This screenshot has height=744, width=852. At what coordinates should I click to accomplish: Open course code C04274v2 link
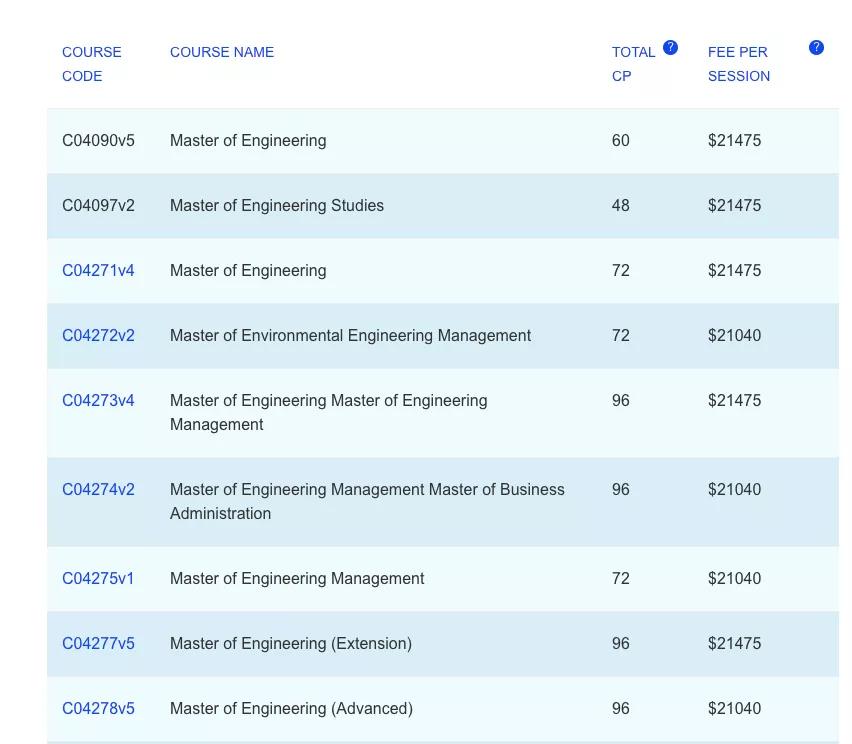coord(98,490)
